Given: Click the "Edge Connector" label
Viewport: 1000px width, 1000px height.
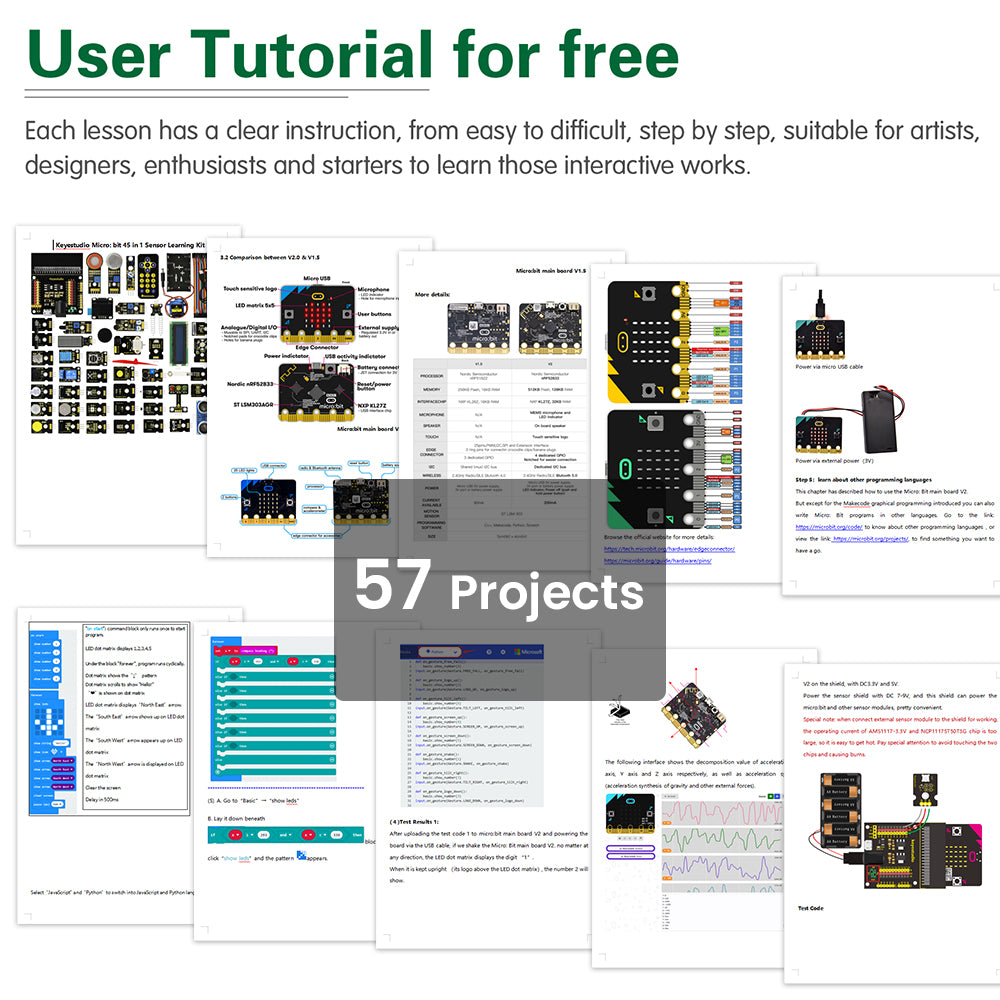Looking at the screenshot, I should coord(317,348).
